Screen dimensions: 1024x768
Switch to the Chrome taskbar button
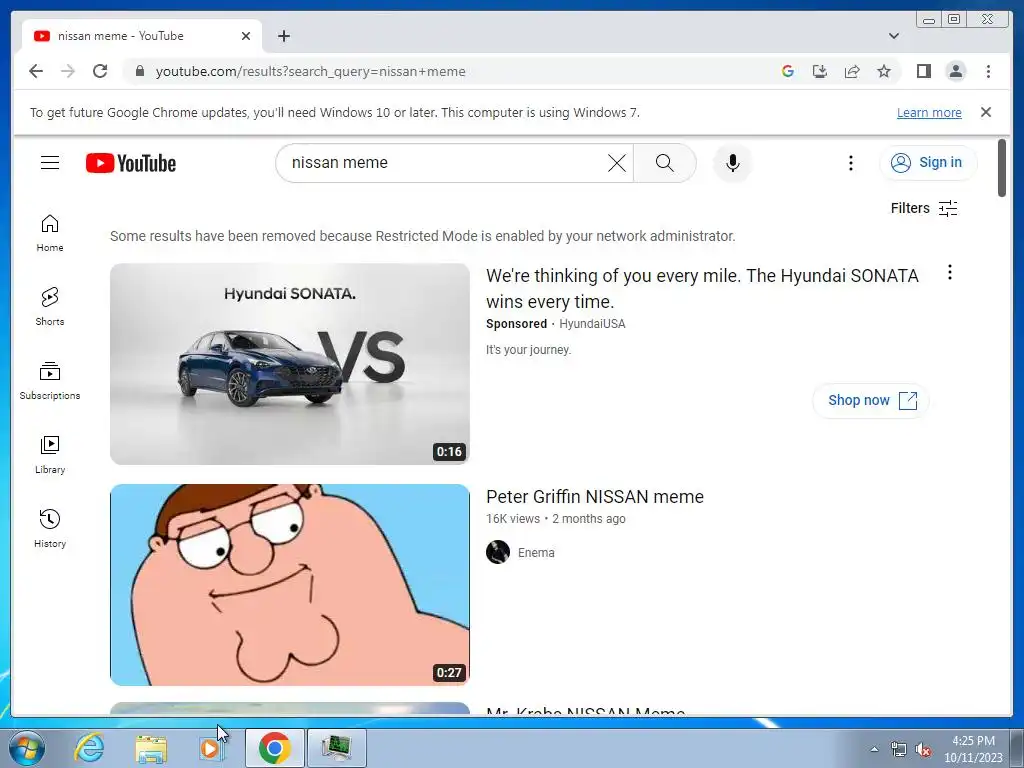(274, 748)
